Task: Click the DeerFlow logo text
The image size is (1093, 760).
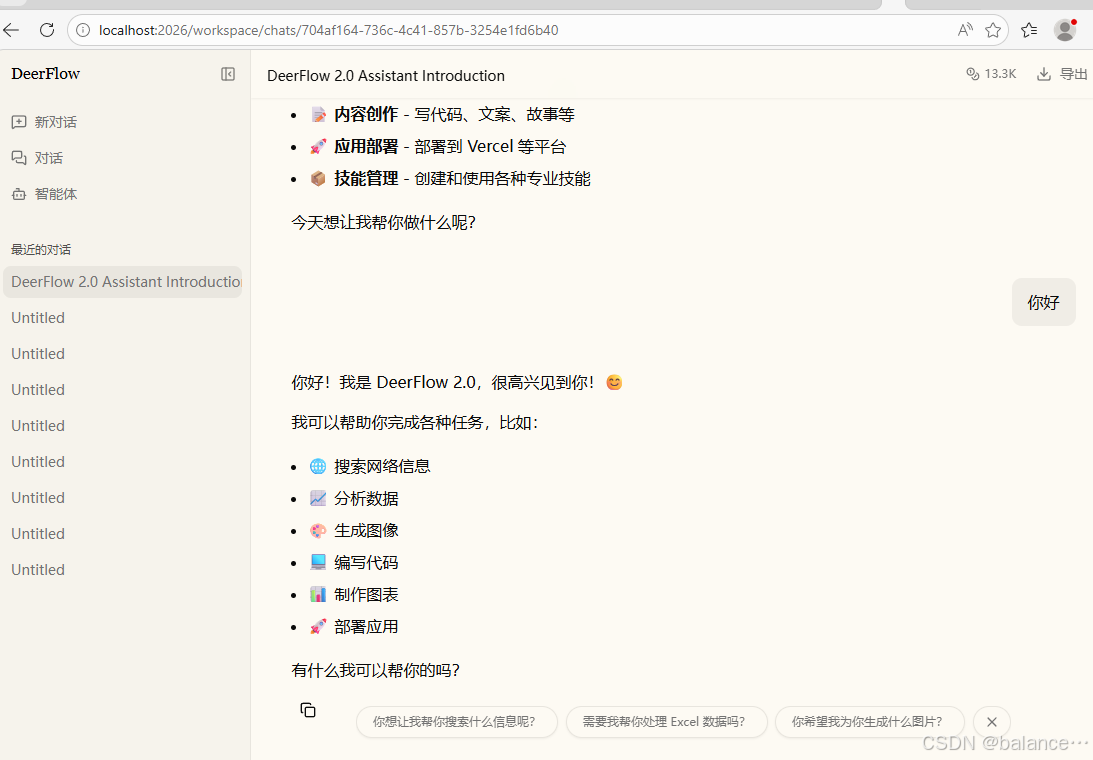Action: (x=45, y=73)
